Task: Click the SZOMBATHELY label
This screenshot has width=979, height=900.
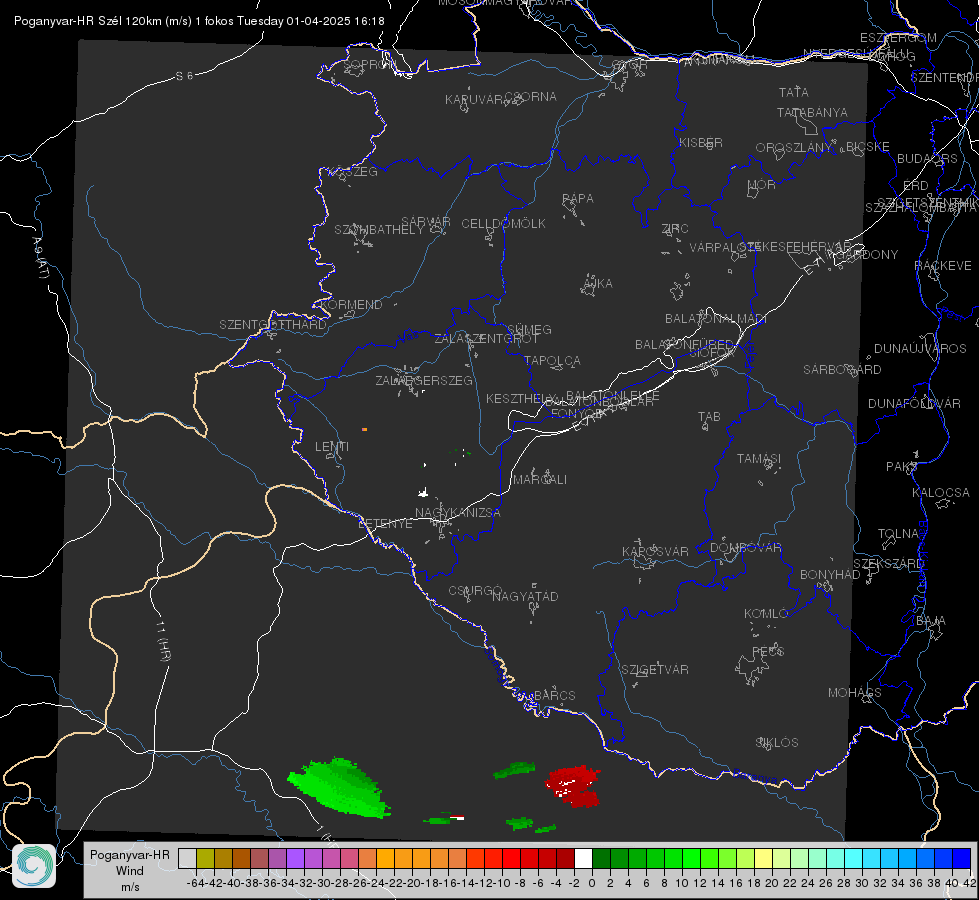Action: [379, 230]
